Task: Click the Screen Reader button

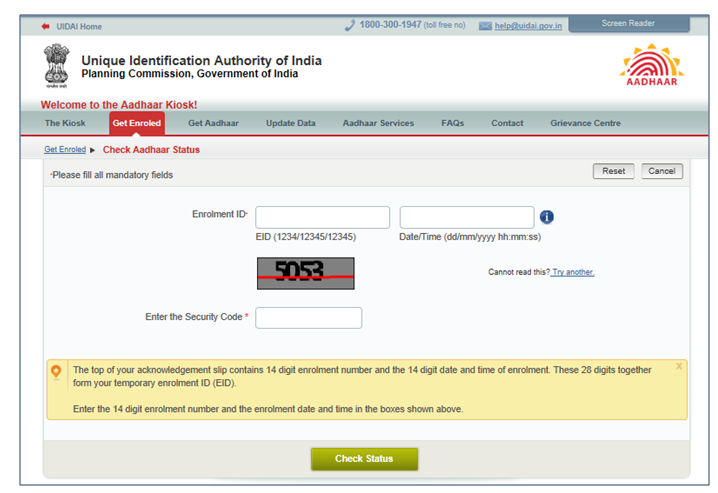Action: (629, 23)
